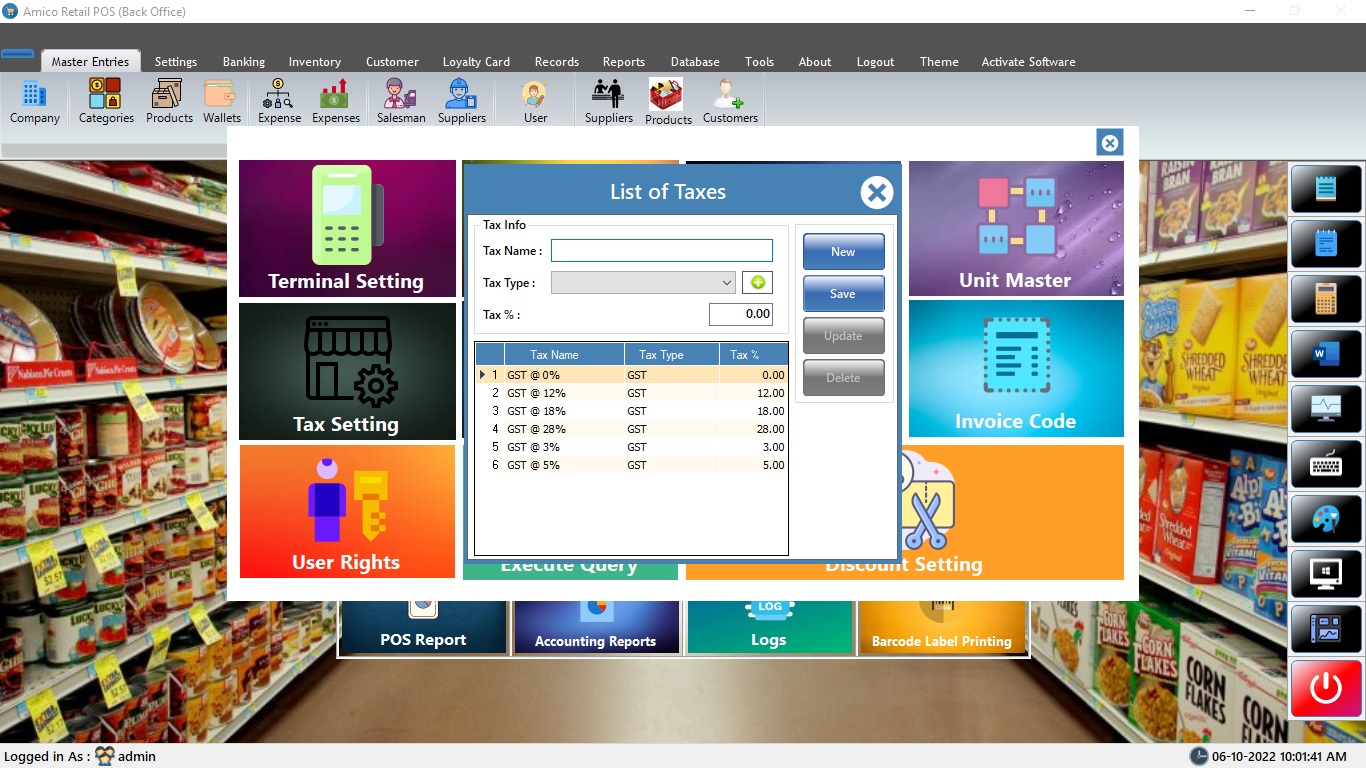
Task: Click the paint palette icon
Action: [x=1326, y=519]
